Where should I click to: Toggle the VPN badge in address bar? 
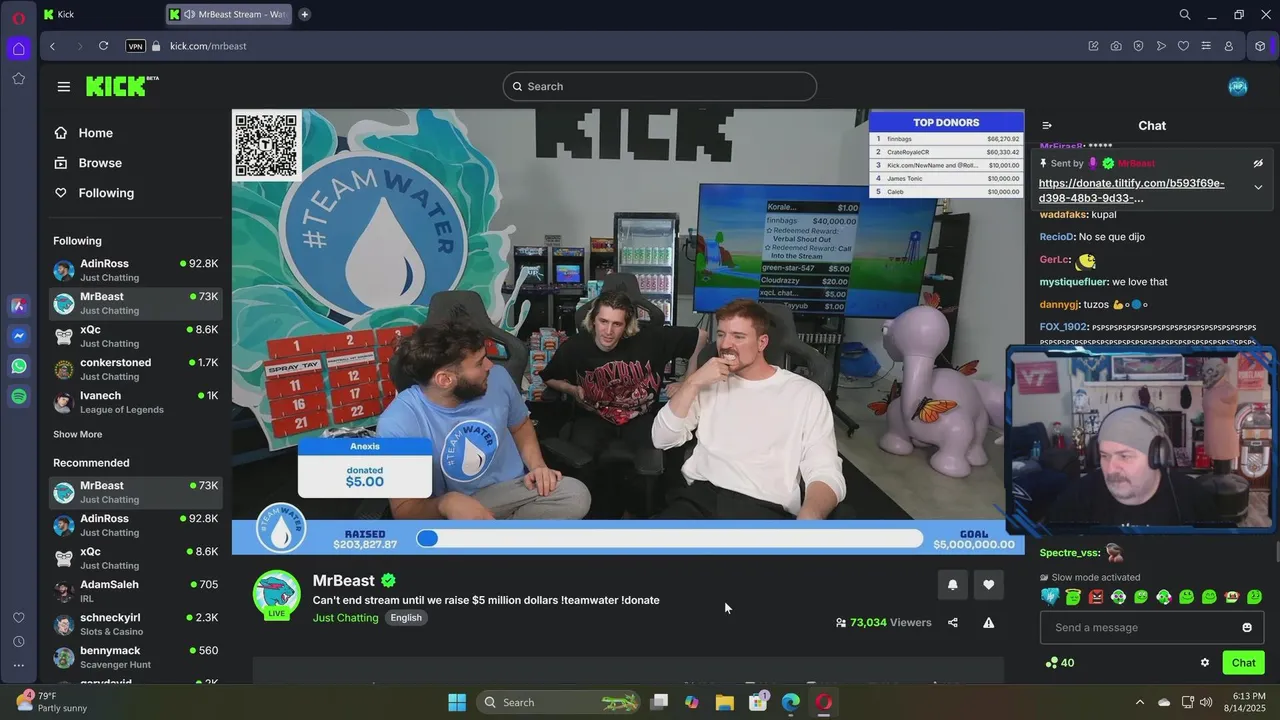[x=136, y=46]
